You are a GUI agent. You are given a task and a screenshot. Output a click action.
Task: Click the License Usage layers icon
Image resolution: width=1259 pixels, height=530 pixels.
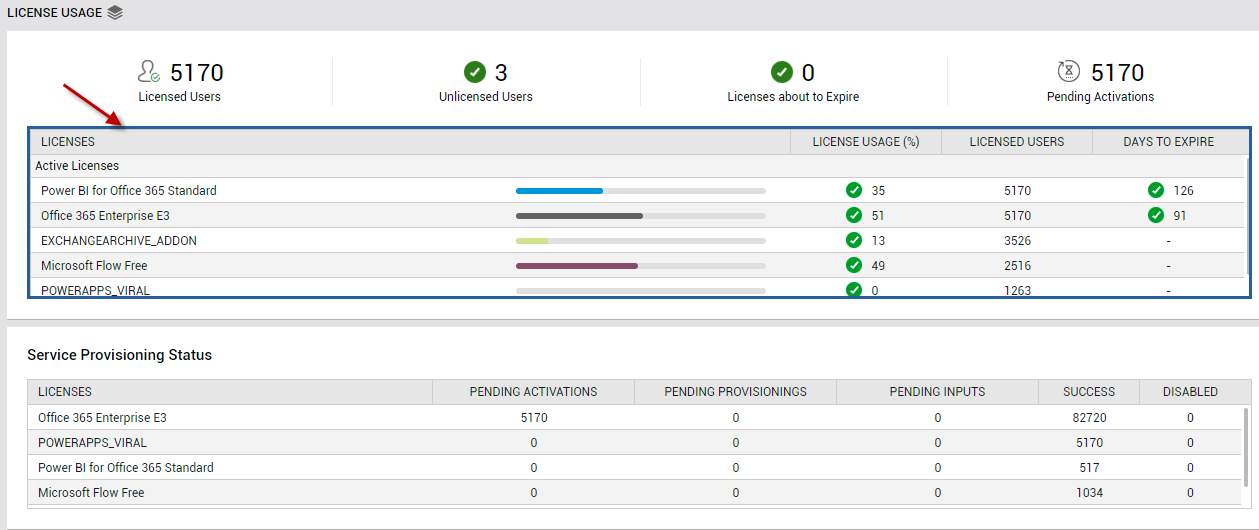[x=115, y=13]
